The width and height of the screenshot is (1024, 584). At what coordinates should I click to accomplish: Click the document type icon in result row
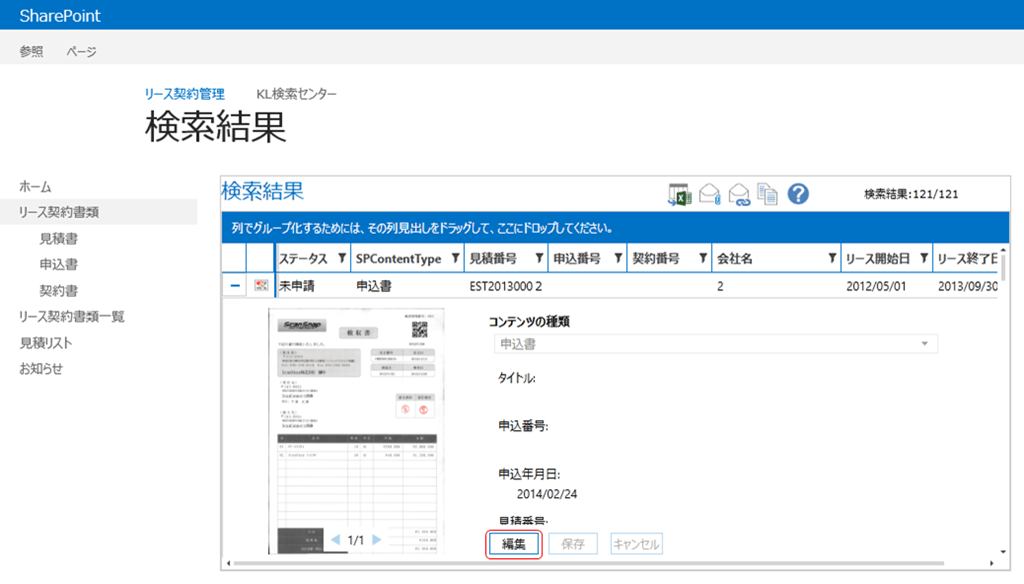261,285
